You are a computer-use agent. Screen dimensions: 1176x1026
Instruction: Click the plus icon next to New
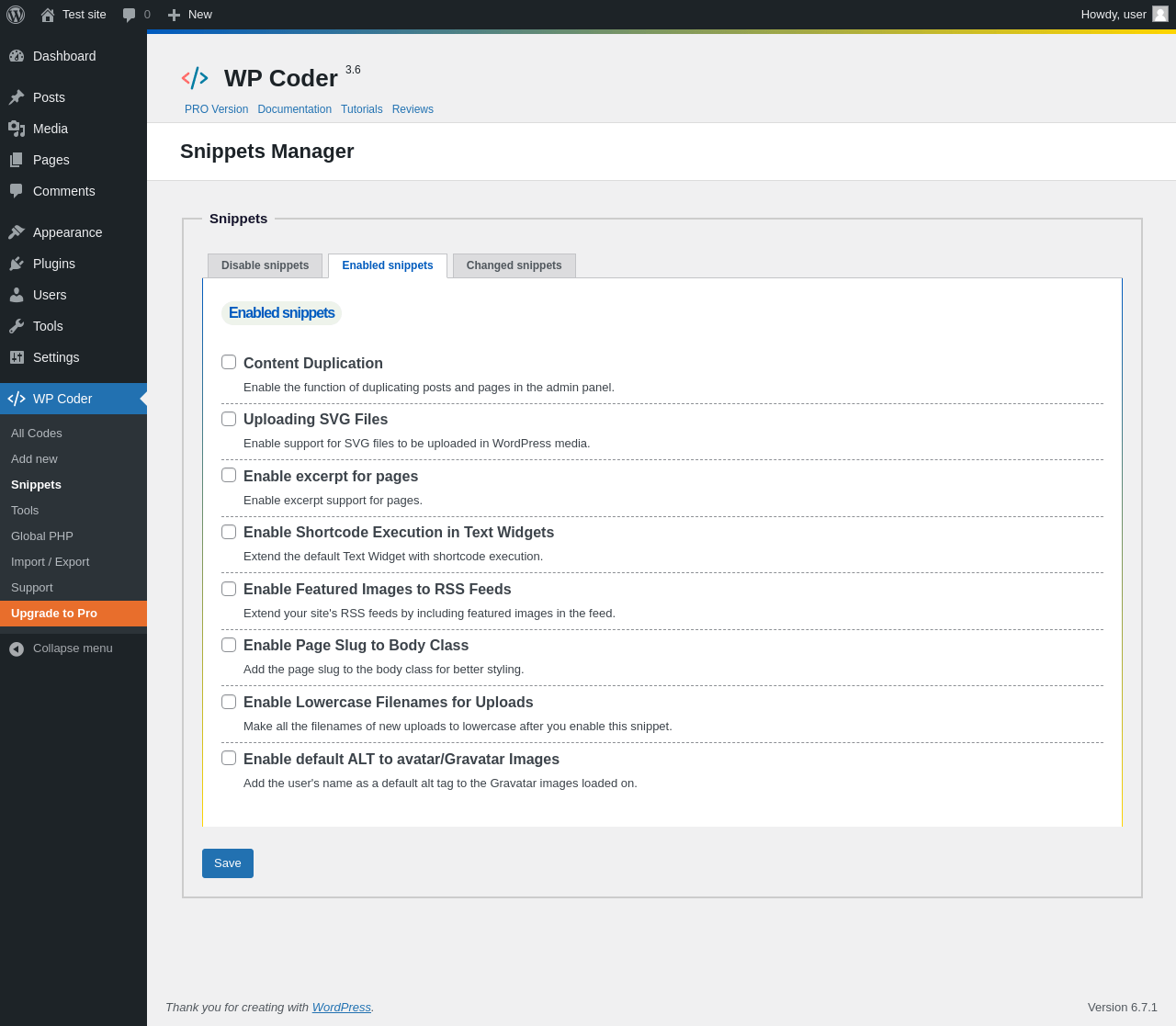click(174, 15)
